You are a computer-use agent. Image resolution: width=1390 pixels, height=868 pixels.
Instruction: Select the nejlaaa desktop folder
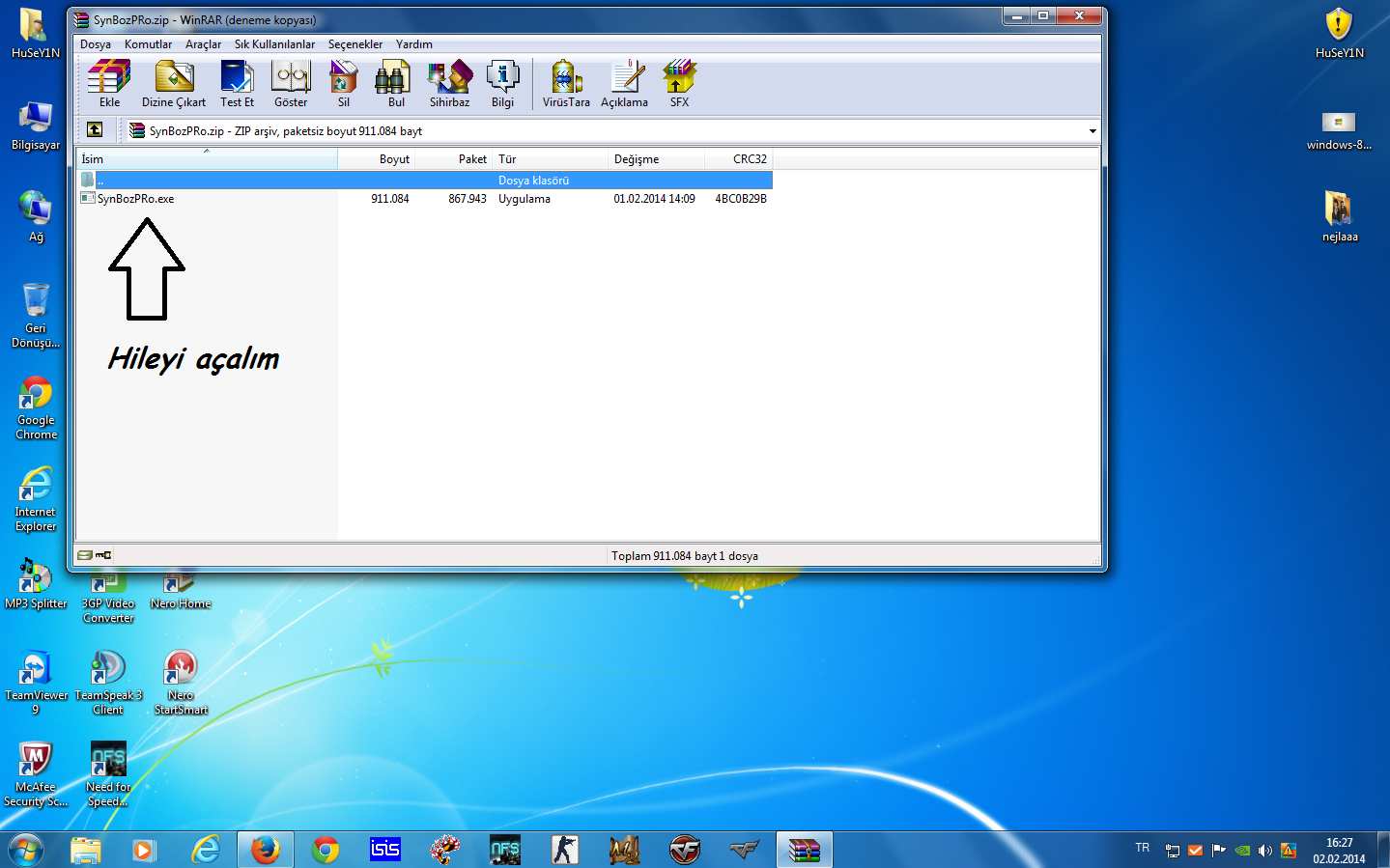(1340, 216)
